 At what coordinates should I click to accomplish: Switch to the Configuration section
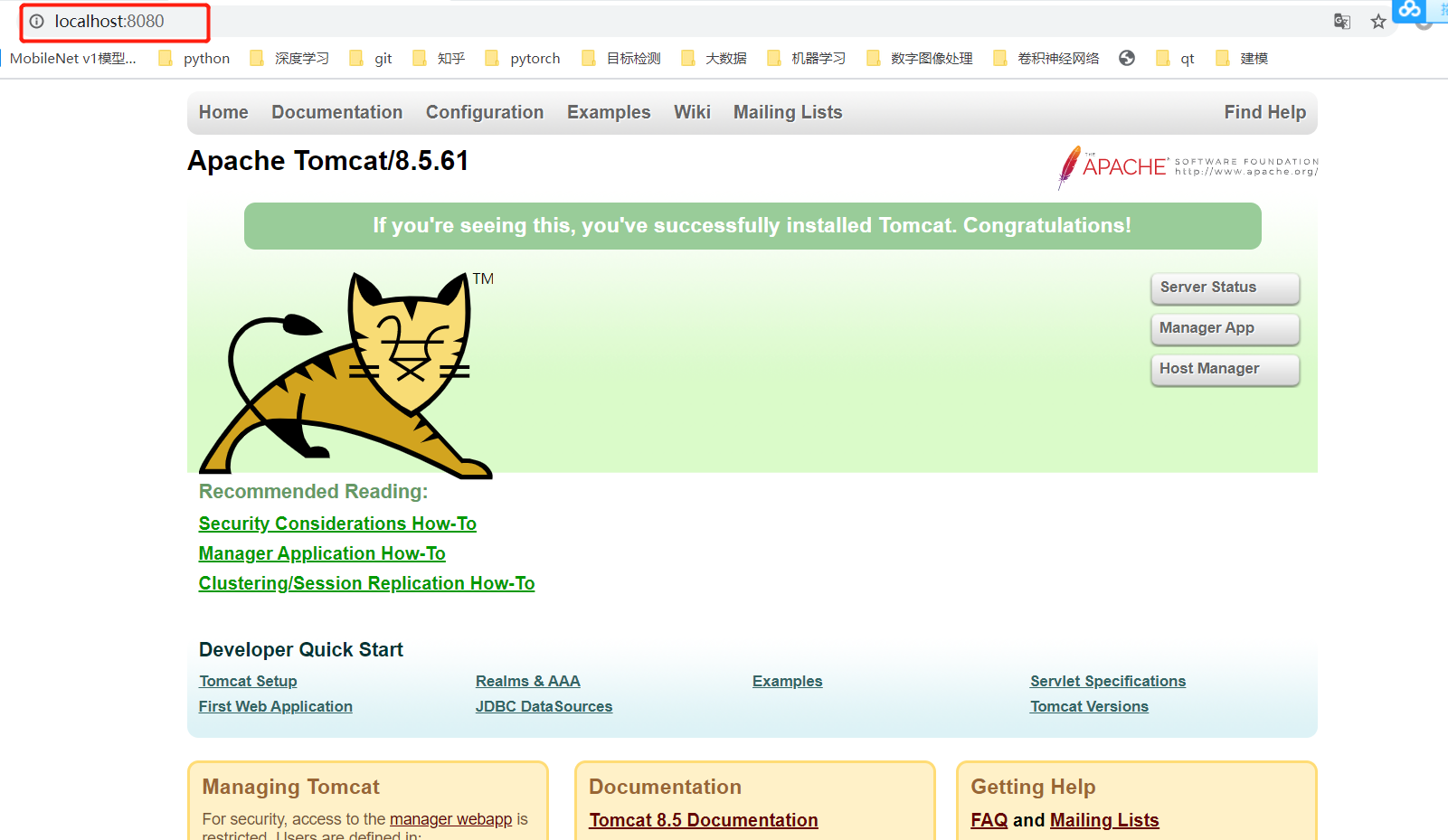coord(484,112)
